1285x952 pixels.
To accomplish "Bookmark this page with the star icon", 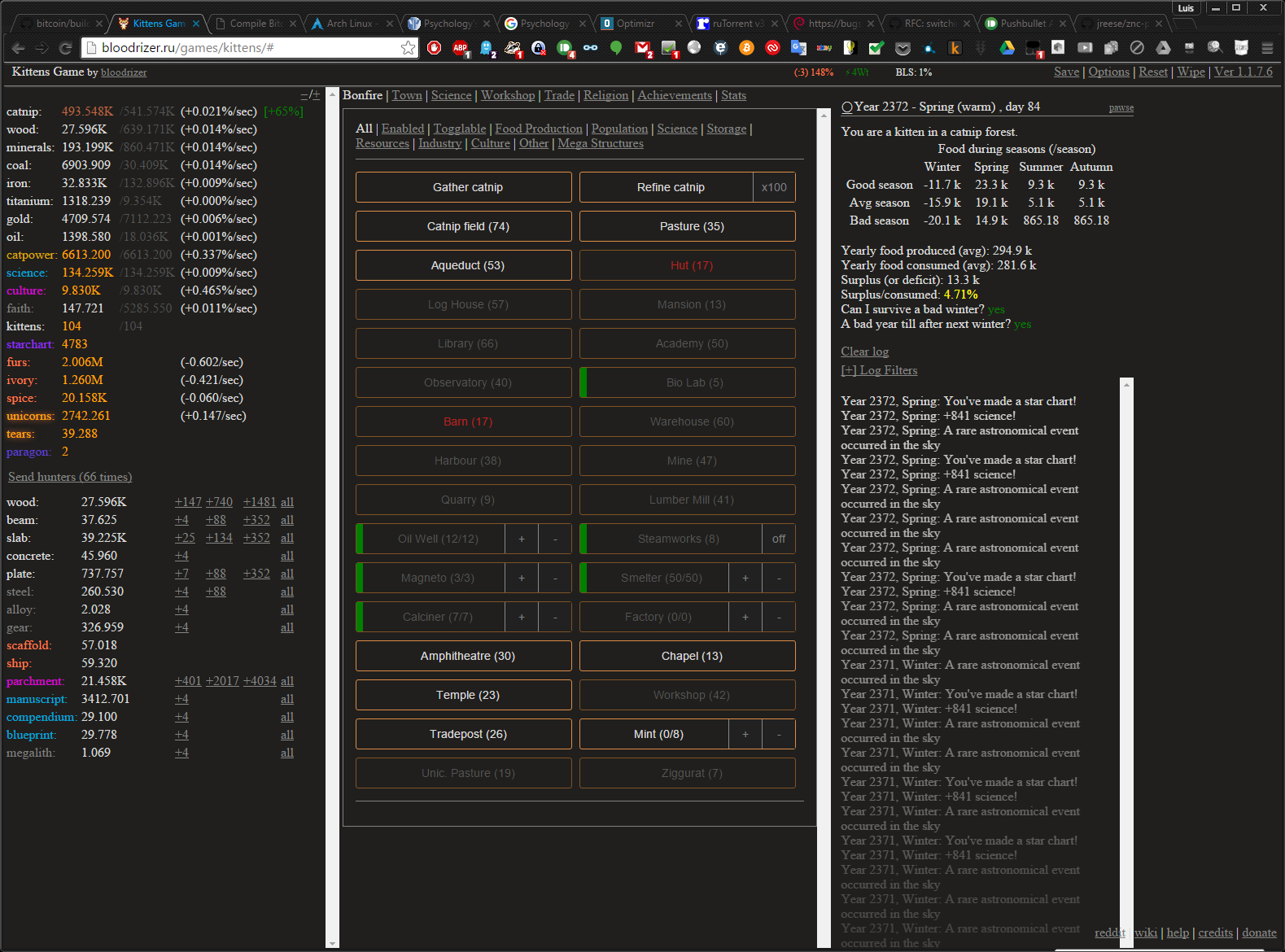I will (408, 48).
